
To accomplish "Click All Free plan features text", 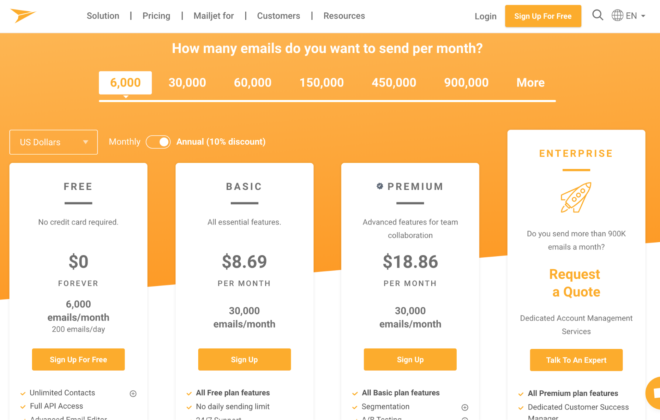I will (x=233, y=393).
